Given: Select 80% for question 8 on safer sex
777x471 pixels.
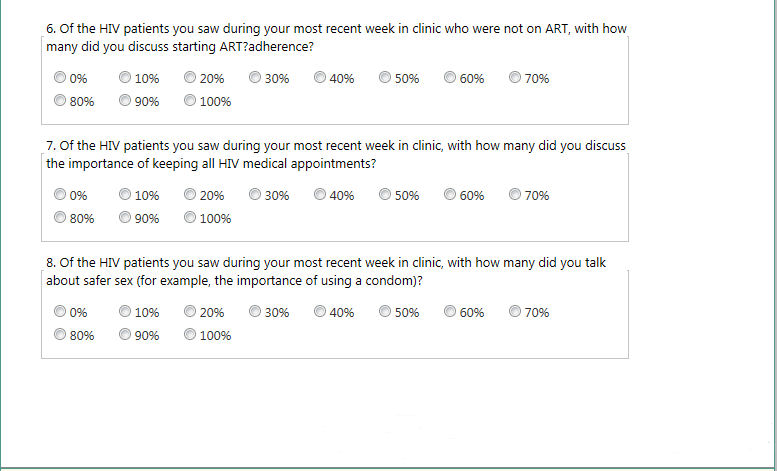Looking at the screenshot, I should [x=60, y=335].
